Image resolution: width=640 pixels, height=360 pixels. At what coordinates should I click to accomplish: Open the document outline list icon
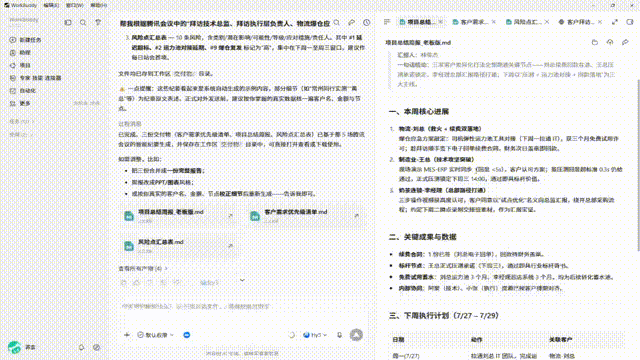[x=387, y=22]
